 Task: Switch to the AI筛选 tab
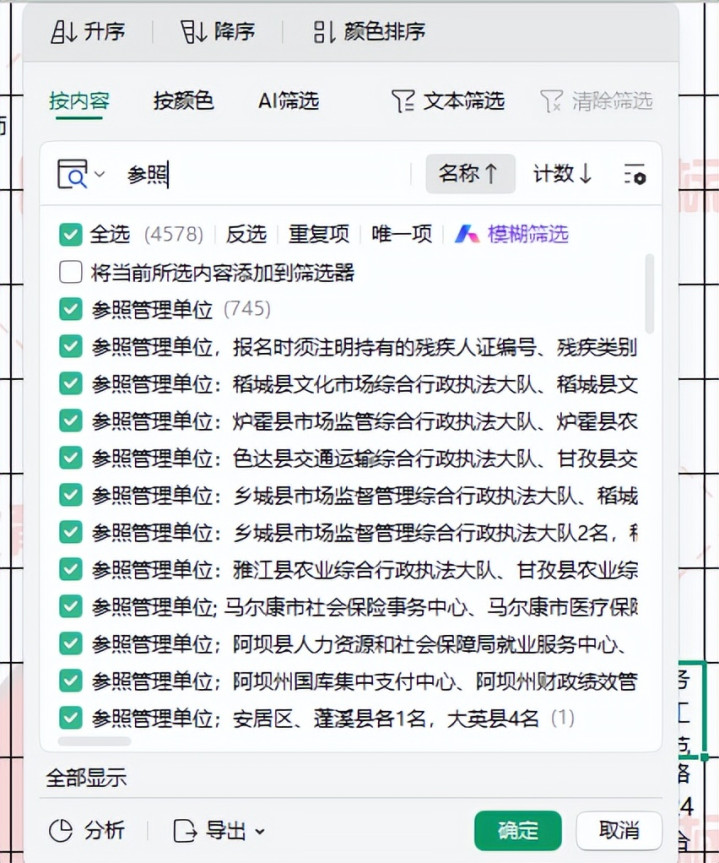point(288,101)
